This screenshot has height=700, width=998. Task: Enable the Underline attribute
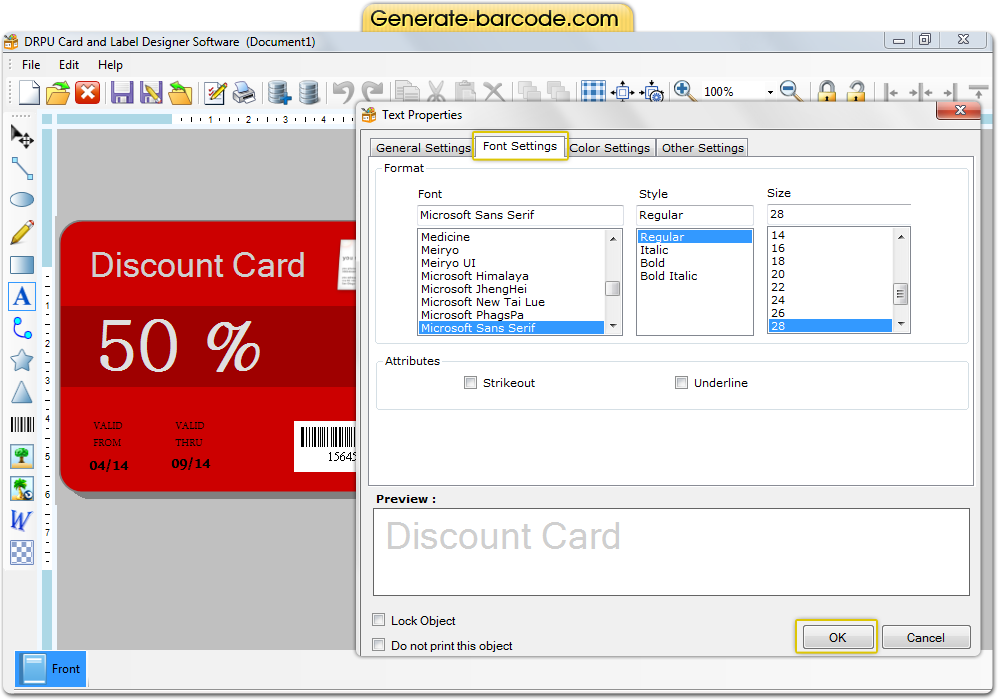pyautogui.click(x=681, y=382)
